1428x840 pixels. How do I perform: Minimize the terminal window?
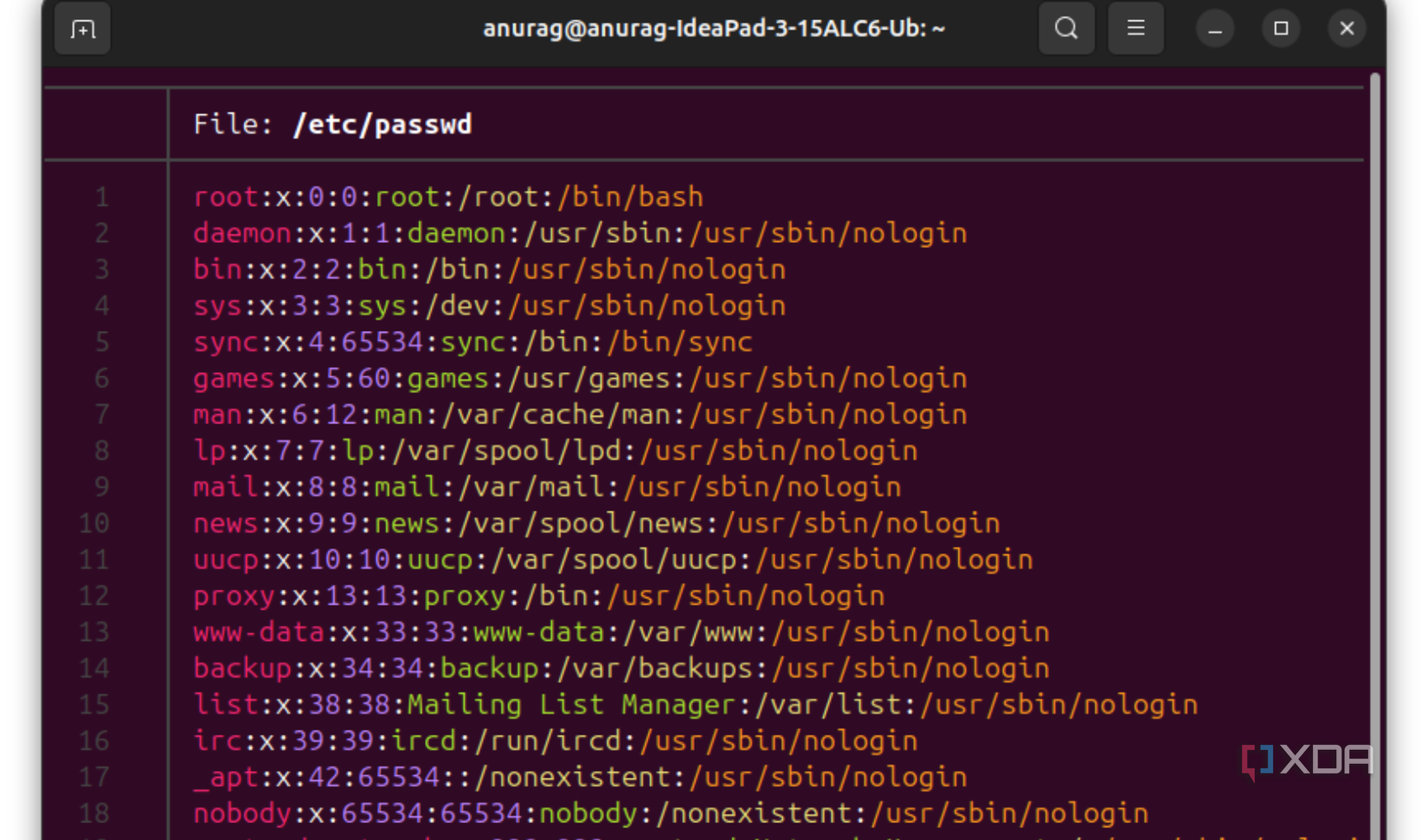(x=1215, y=28)
